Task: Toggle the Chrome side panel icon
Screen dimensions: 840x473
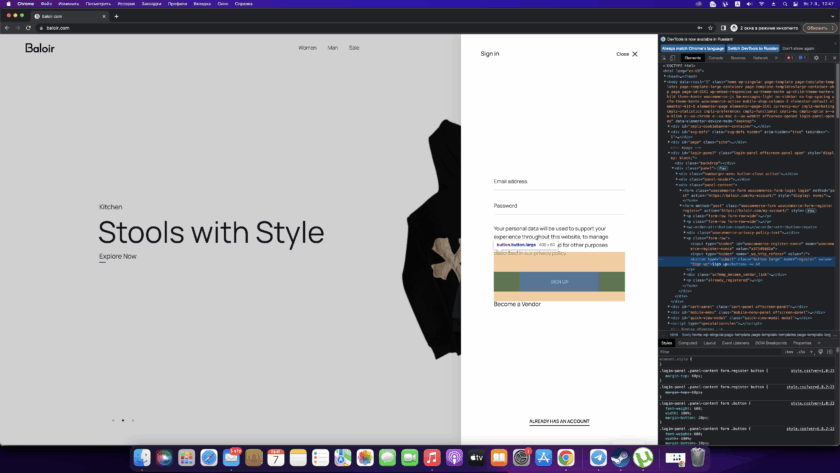Action: pyautogui.click(x=723, y=28)
